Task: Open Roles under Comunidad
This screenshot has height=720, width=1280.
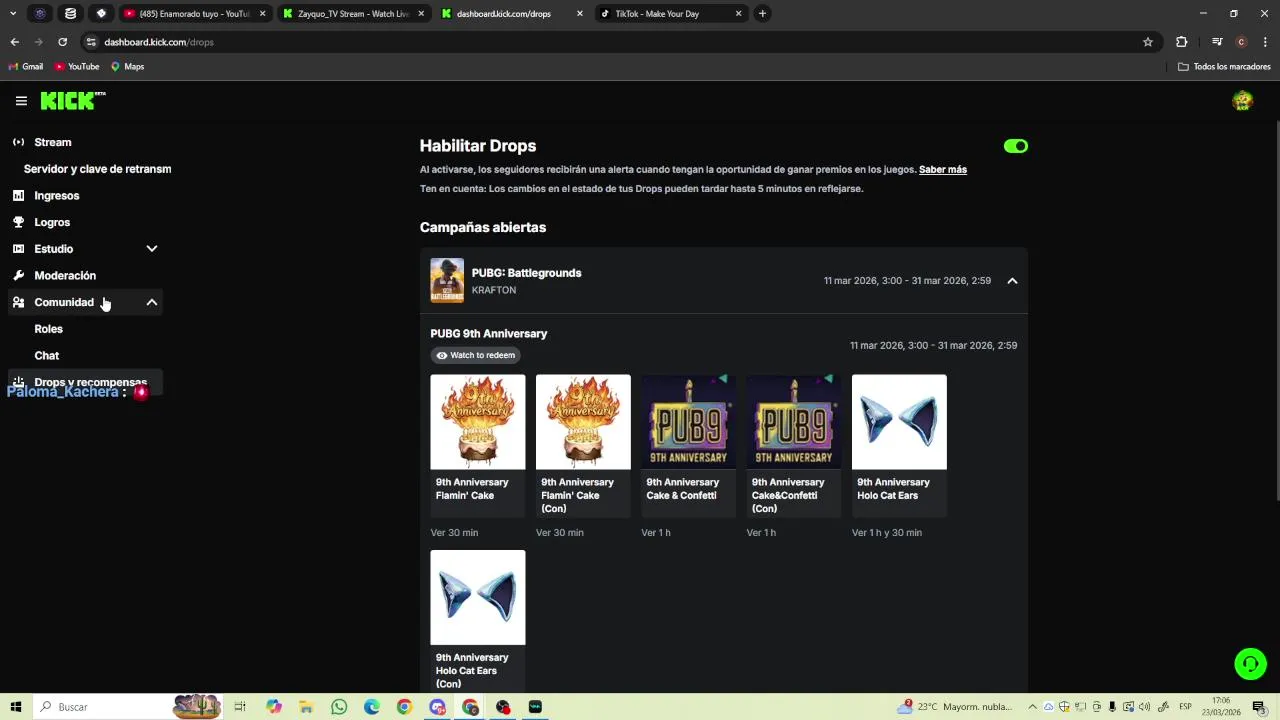Action: click(x=48, y=329)
